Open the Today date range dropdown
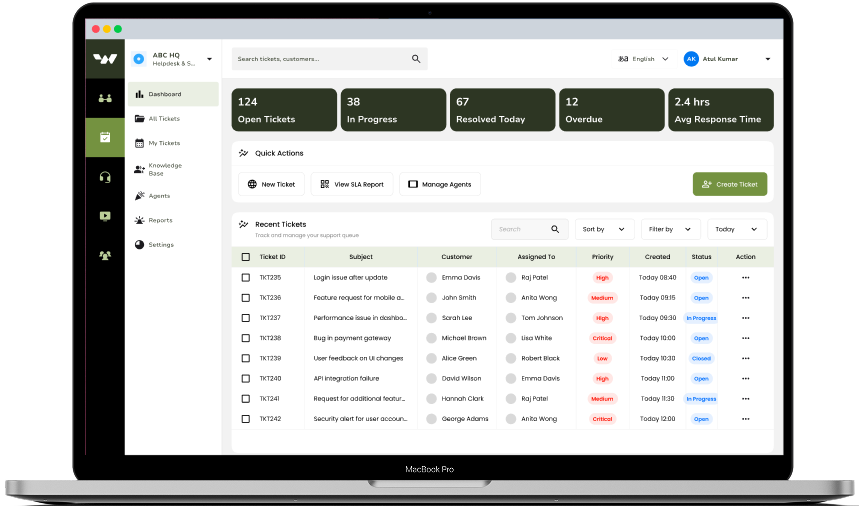 click(x=737, y=229)
